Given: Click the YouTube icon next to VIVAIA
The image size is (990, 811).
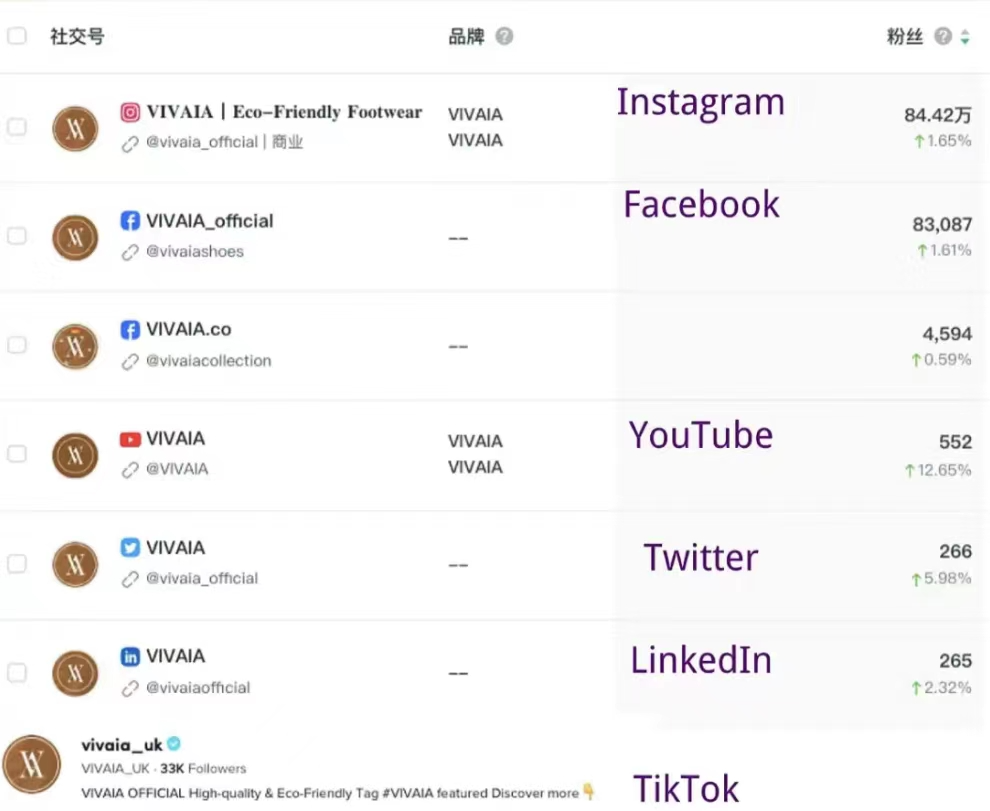Looking at the screenshot, I should coord(130,439).
